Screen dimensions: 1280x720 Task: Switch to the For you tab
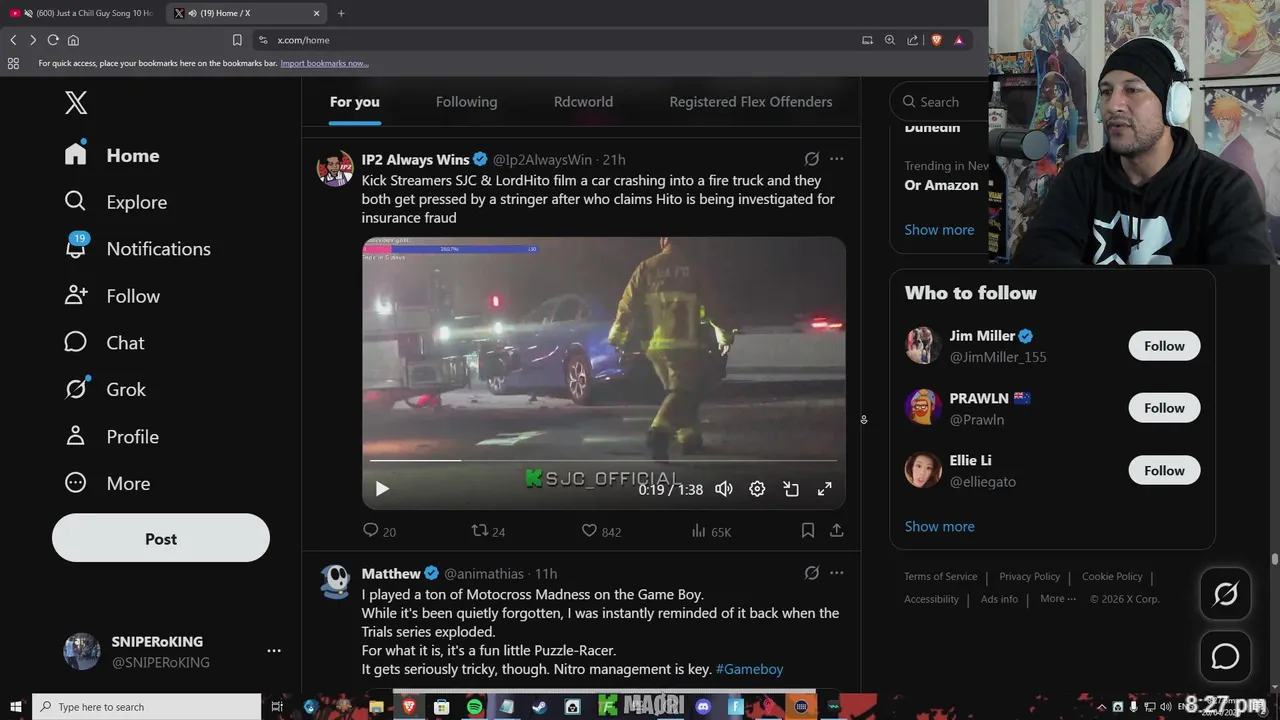[355, 102]
